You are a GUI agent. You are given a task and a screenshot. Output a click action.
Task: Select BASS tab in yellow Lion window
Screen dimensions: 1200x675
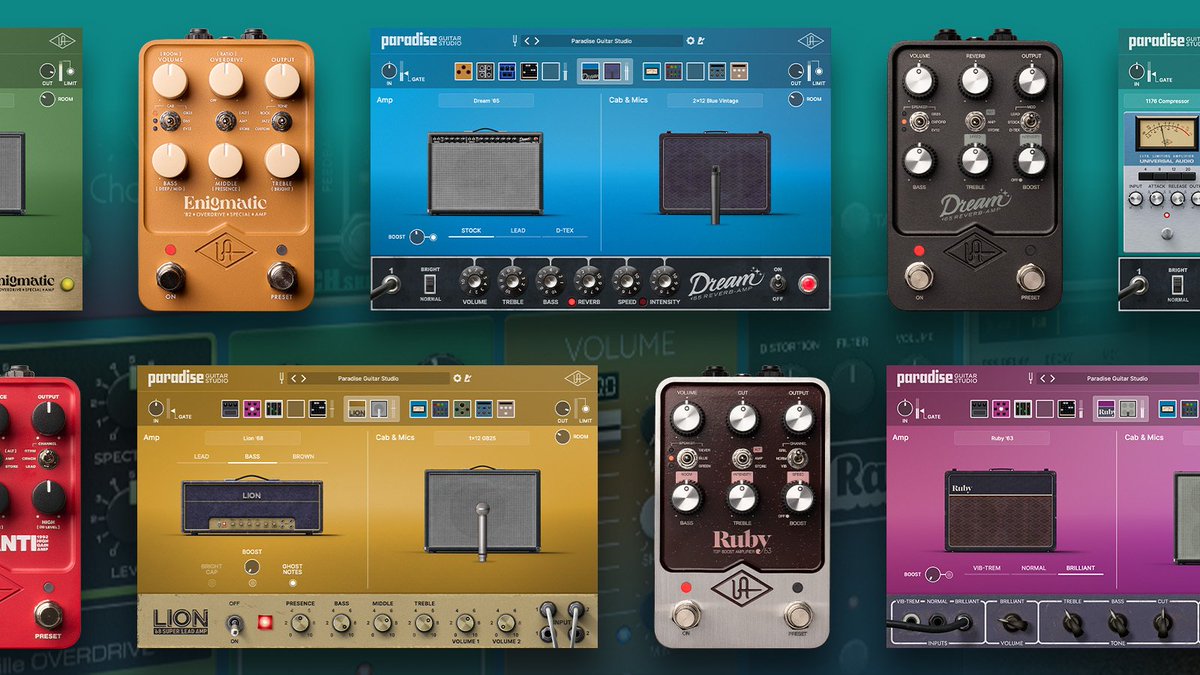pyautogui.click(x=252, y=457)
